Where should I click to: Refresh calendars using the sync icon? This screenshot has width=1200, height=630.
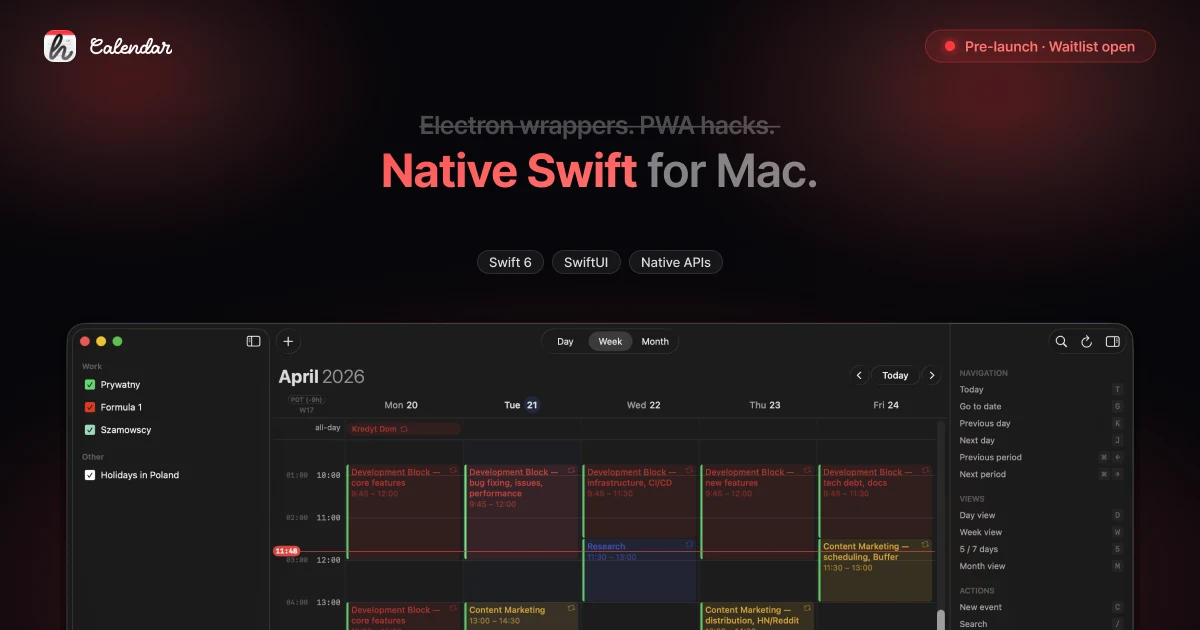1086,341
